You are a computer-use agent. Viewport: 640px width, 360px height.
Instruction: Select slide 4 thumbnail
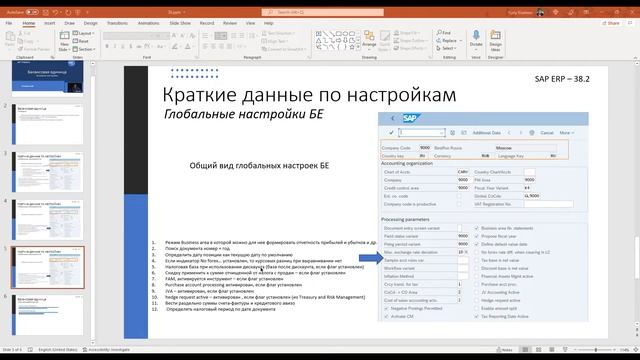pos(48,220)
